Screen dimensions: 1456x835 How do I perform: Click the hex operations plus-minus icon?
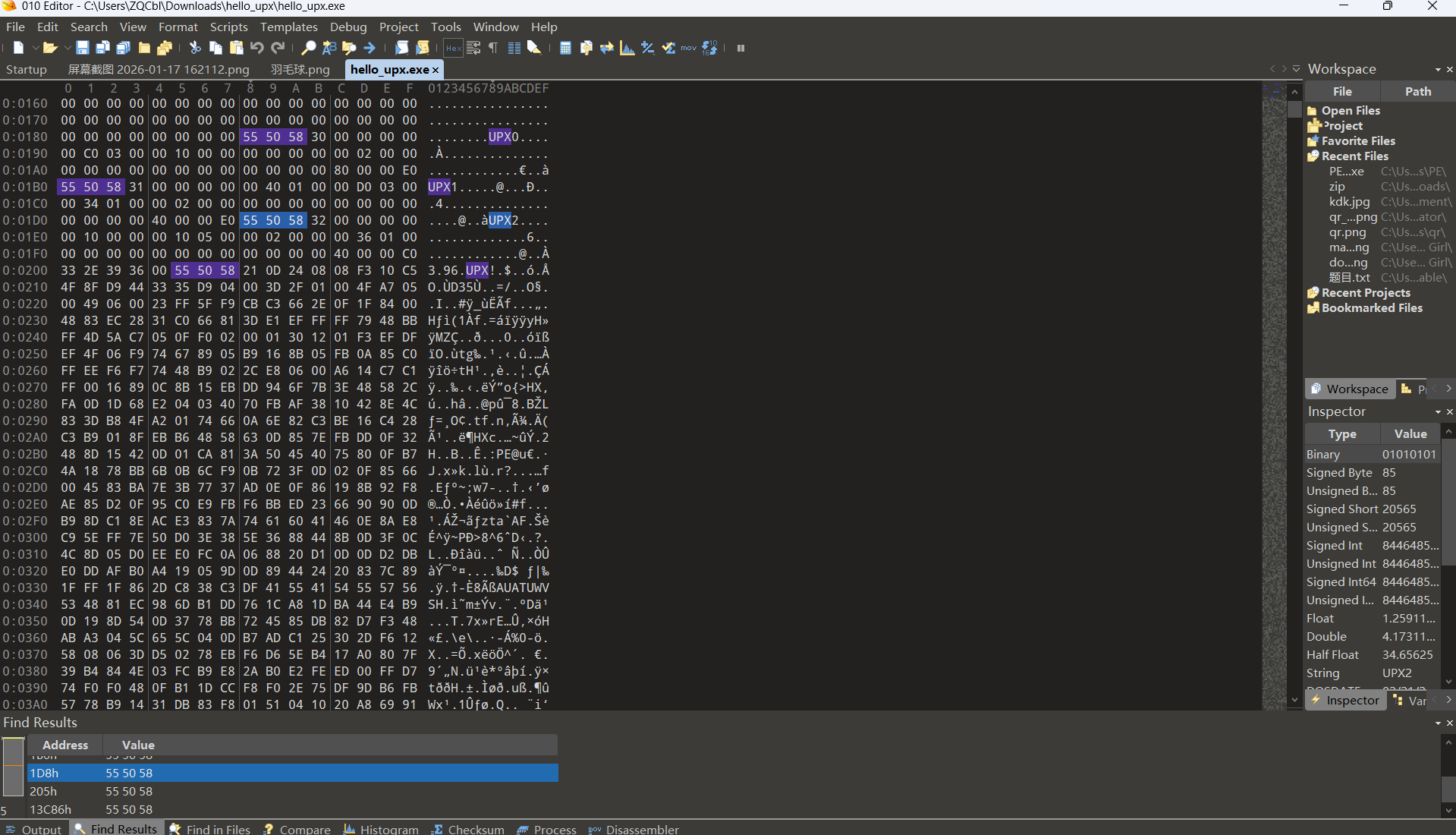[x=648, y=48]
